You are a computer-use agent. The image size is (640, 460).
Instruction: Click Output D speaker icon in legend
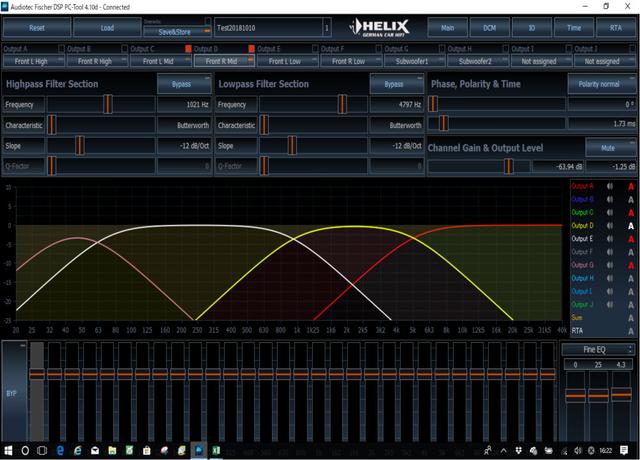(x=610, y=225)
